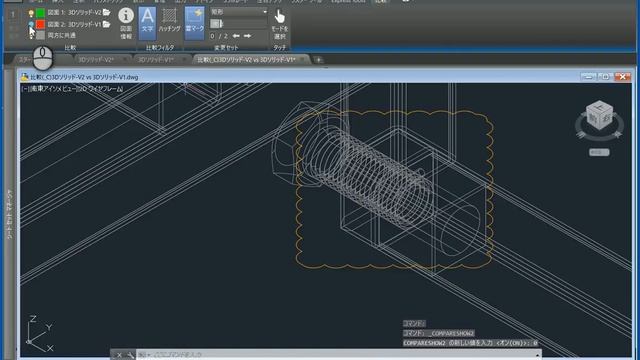The image size is (640, 360).
Task: Expand command history arrow on command line
Action: tap(538, 355)
